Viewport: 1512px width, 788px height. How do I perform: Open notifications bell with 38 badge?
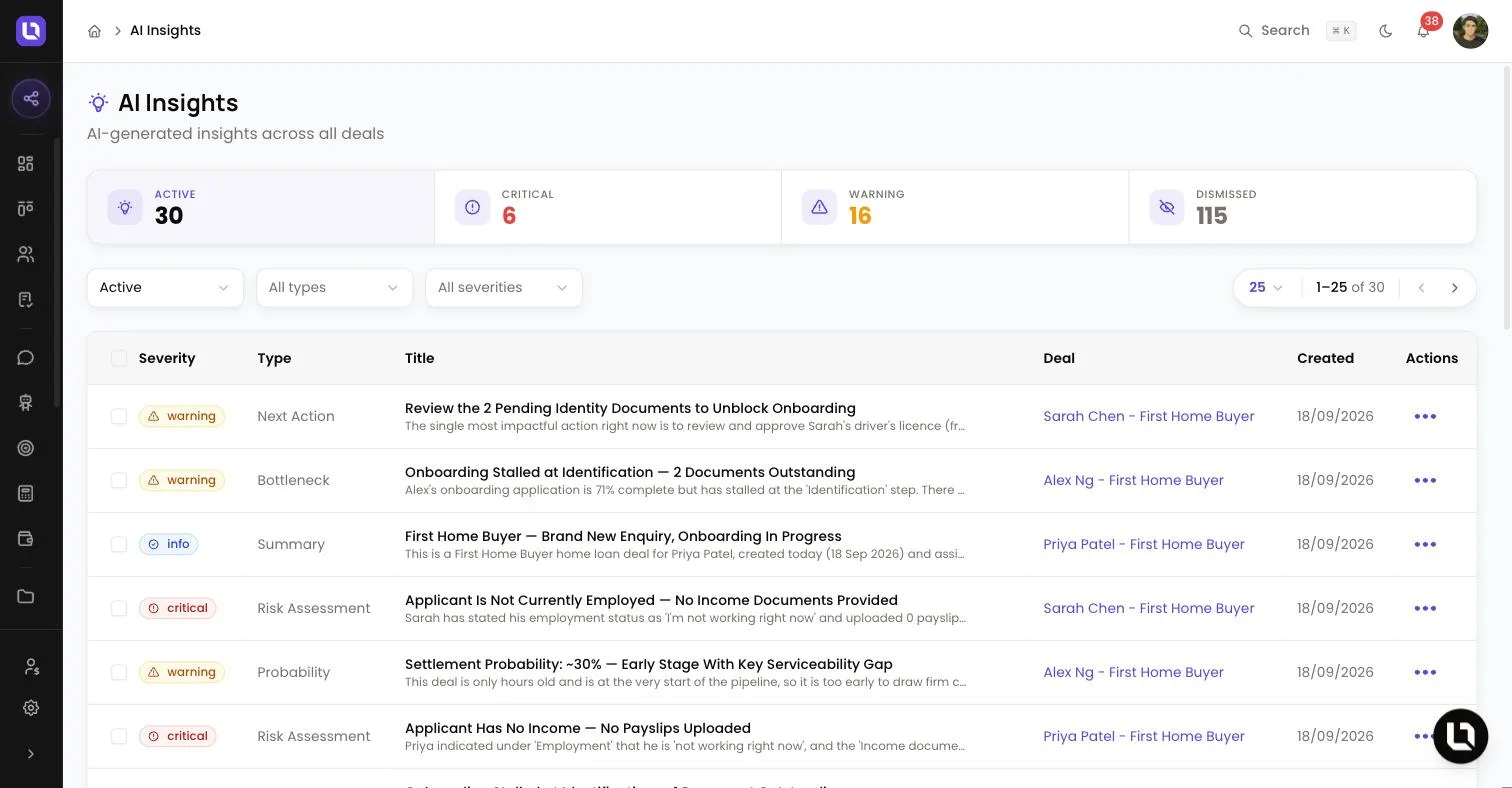[x=1424, y=30]
